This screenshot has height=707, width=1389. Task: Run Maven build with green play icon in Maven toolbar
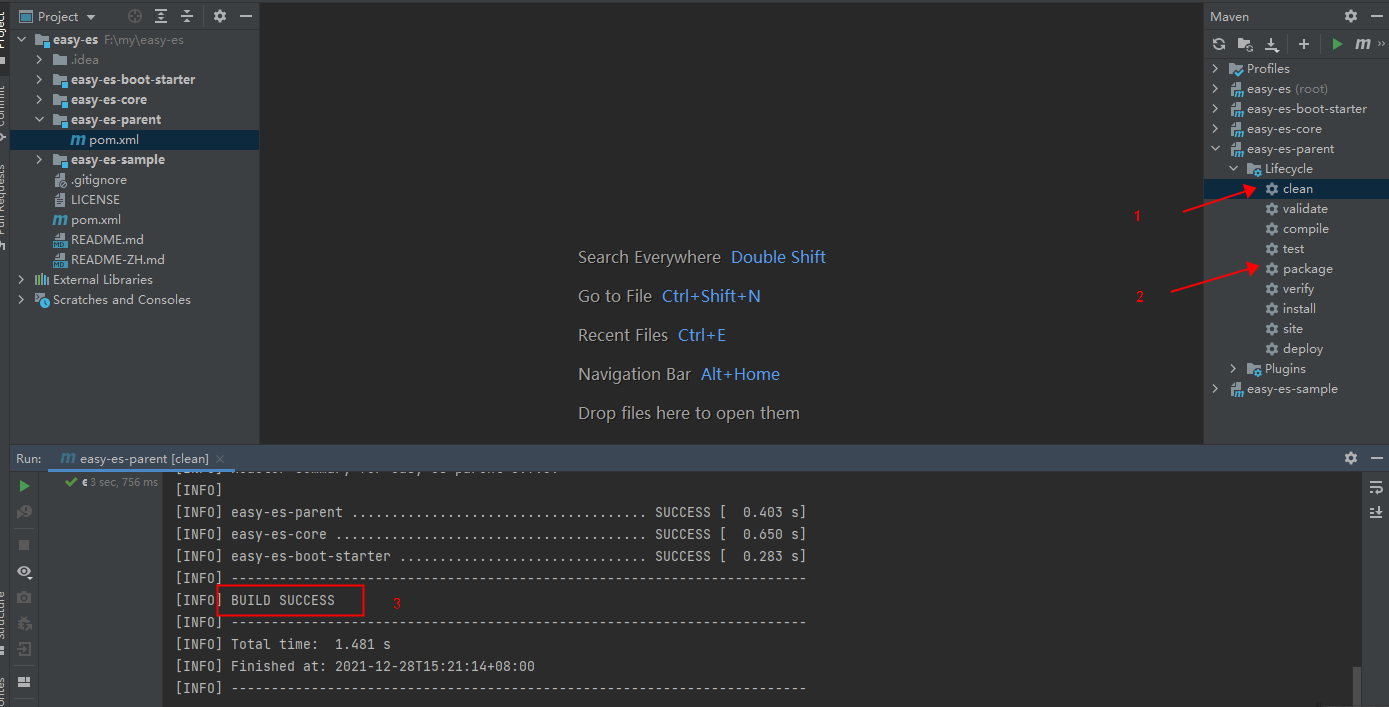tap(1337, 44)
